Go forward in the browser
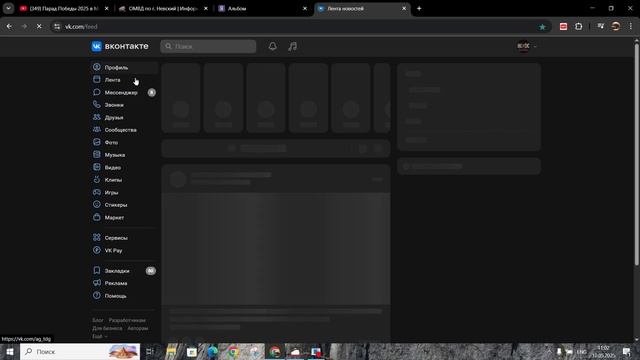The height and width of the screenshot is (360, 640). pos(24,27)
